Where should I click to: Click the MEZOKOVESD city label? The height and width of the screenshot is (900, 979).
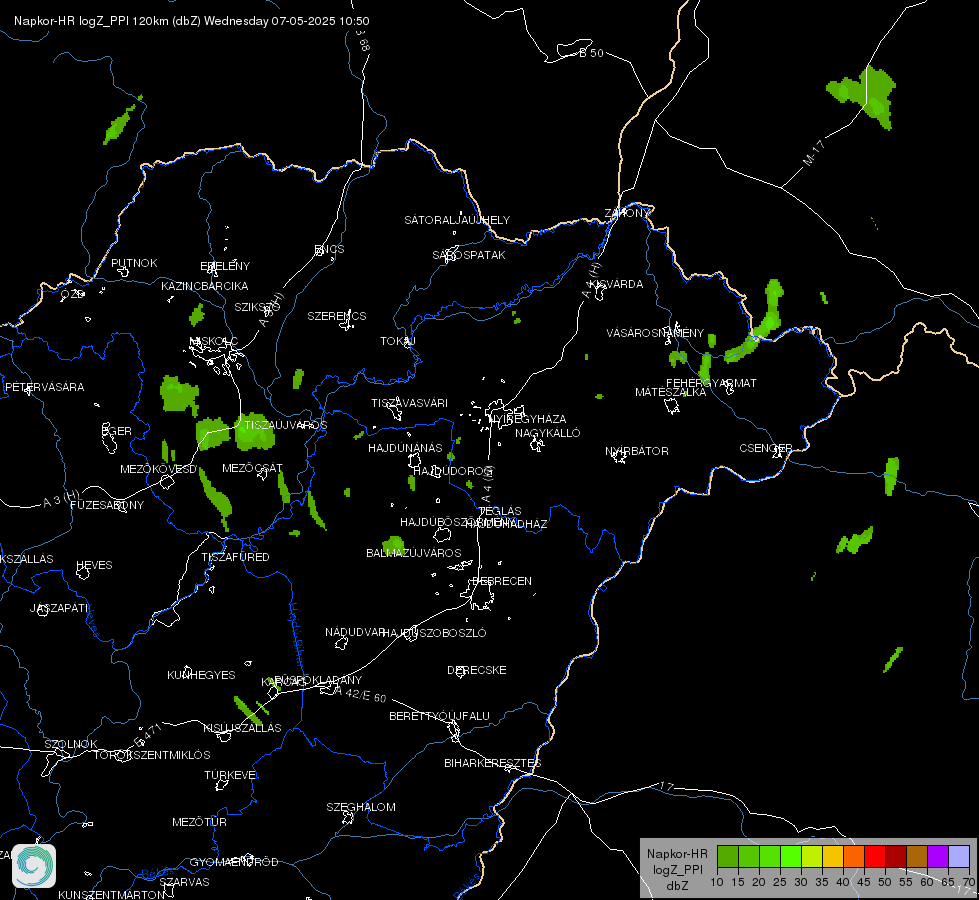point(159,469)
